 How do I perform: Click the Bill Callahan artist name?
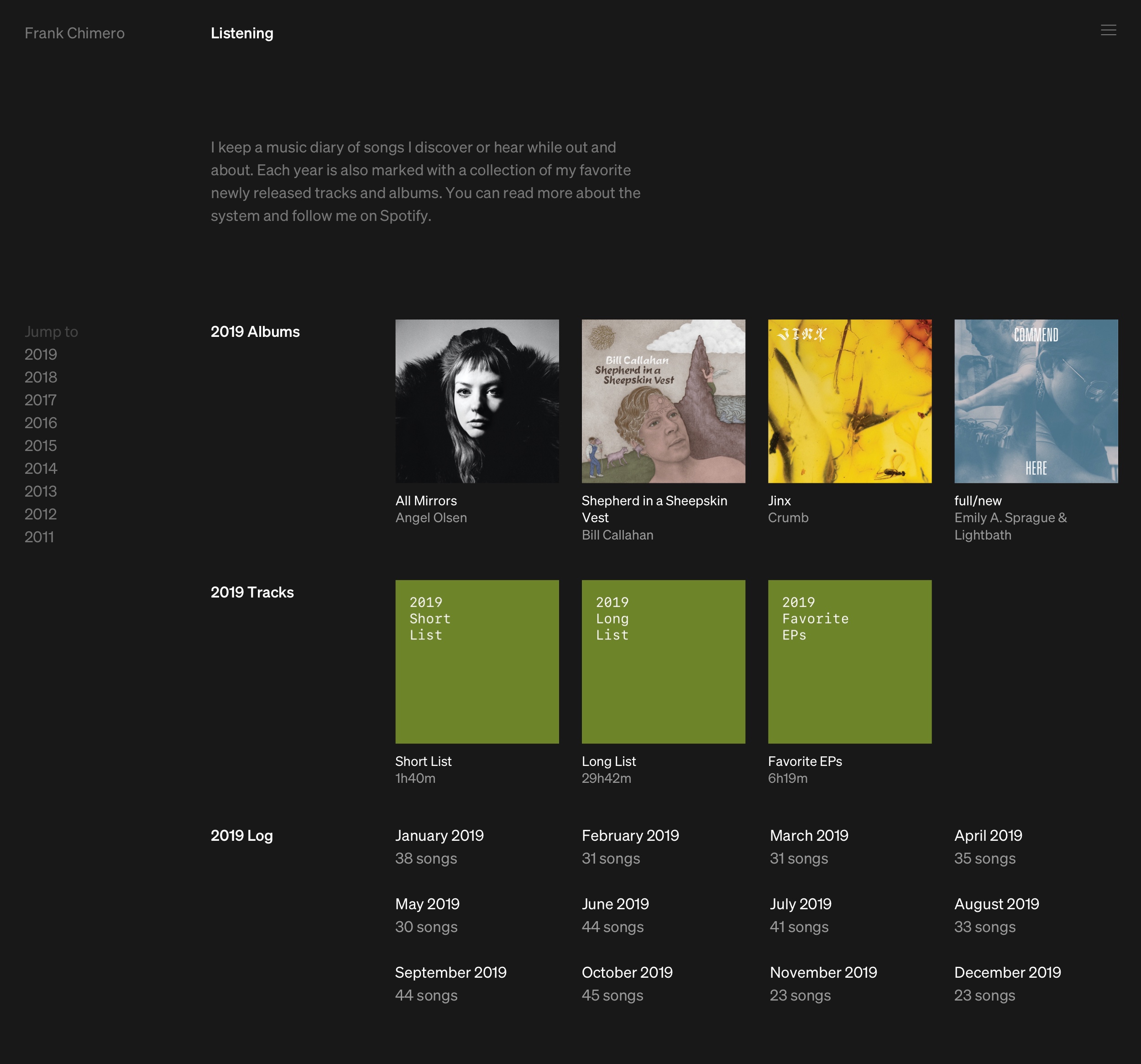click(x=618, y=535)
